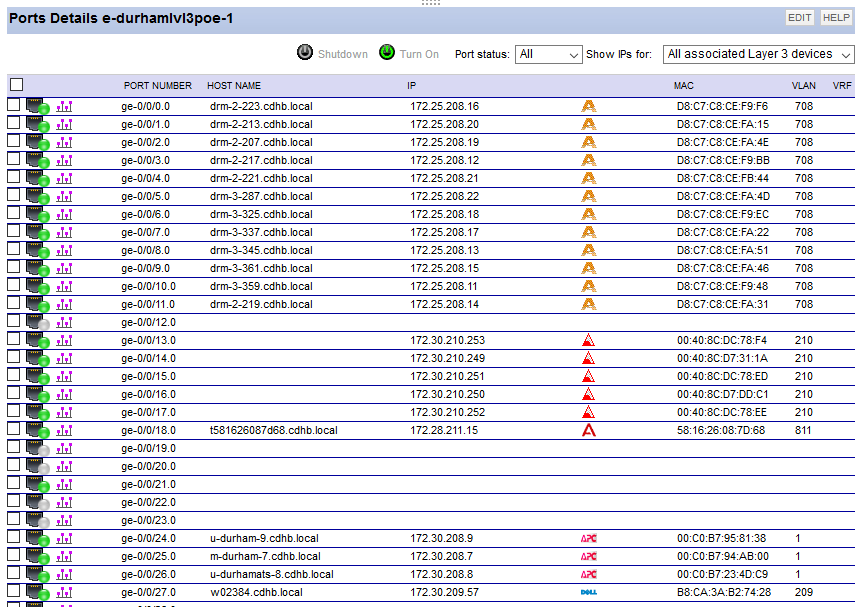The height and width of the screenshot is (607, 863).
Task: Click the EDIT button
Action: tap(800, 18)
